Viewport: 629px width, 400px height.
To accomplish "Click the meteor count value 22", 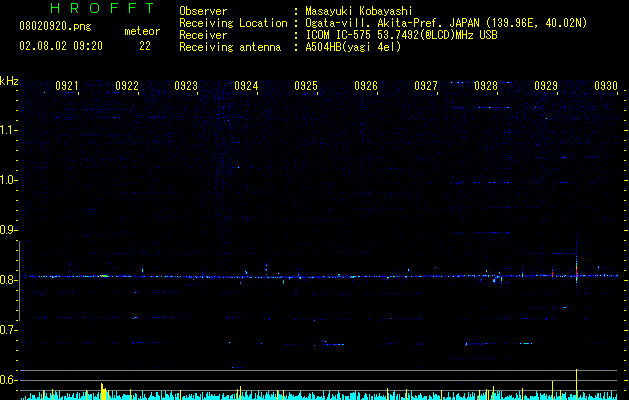I will [x=145, y=46].
